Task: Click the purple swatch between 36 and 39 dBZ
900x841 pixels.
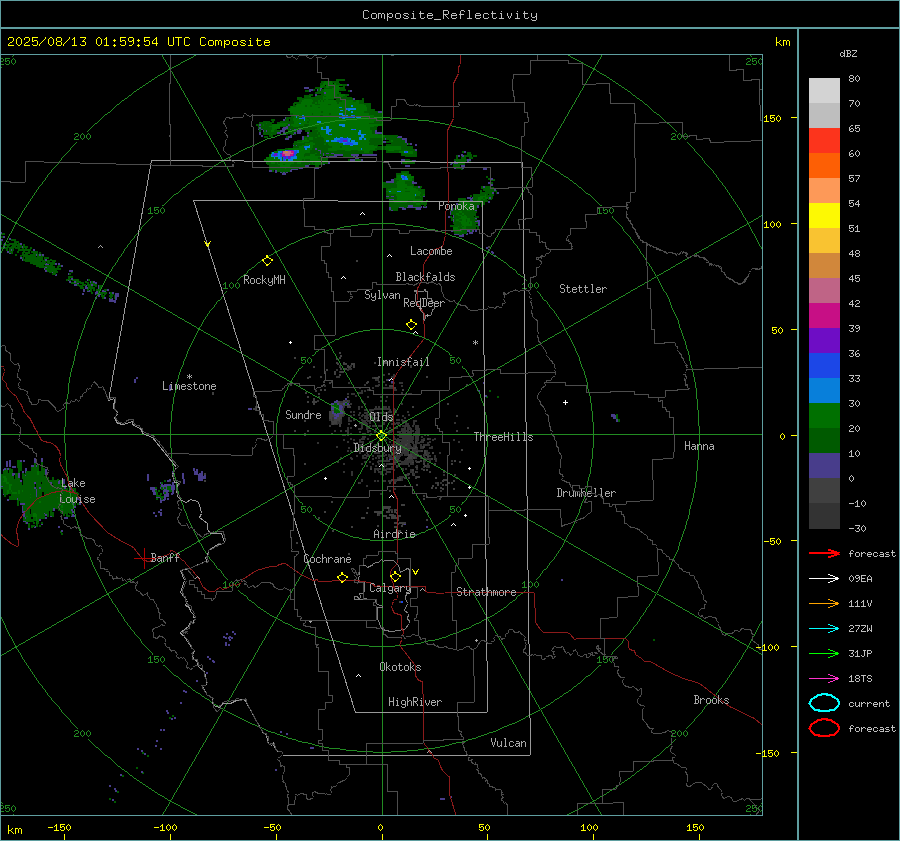Action: 824,340
